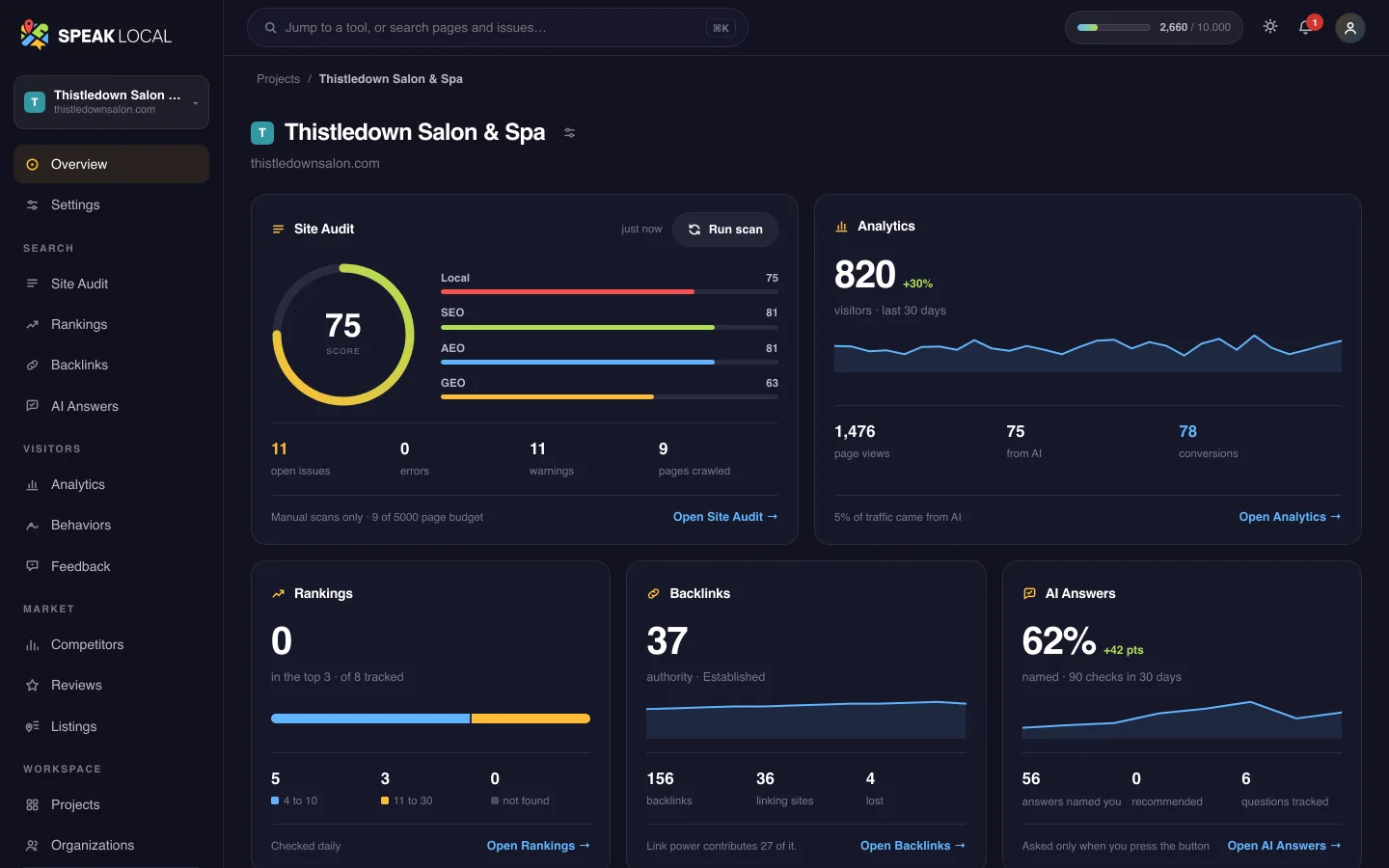
Task: Click the Behaviors icon in the sidebar
Action: tap(32, 526)
